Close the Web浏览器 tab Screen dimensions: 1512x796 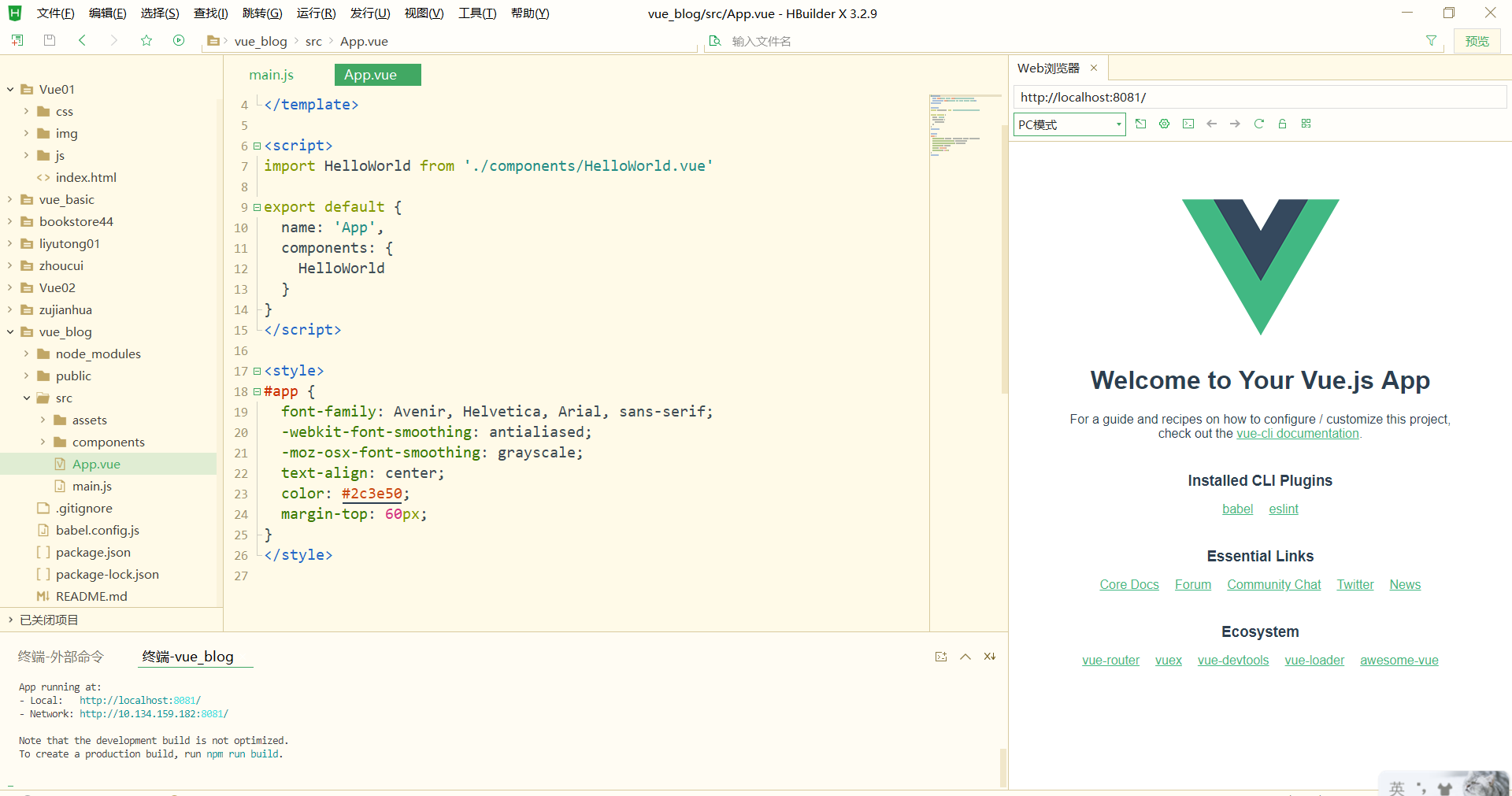[x=1094, y=68]
